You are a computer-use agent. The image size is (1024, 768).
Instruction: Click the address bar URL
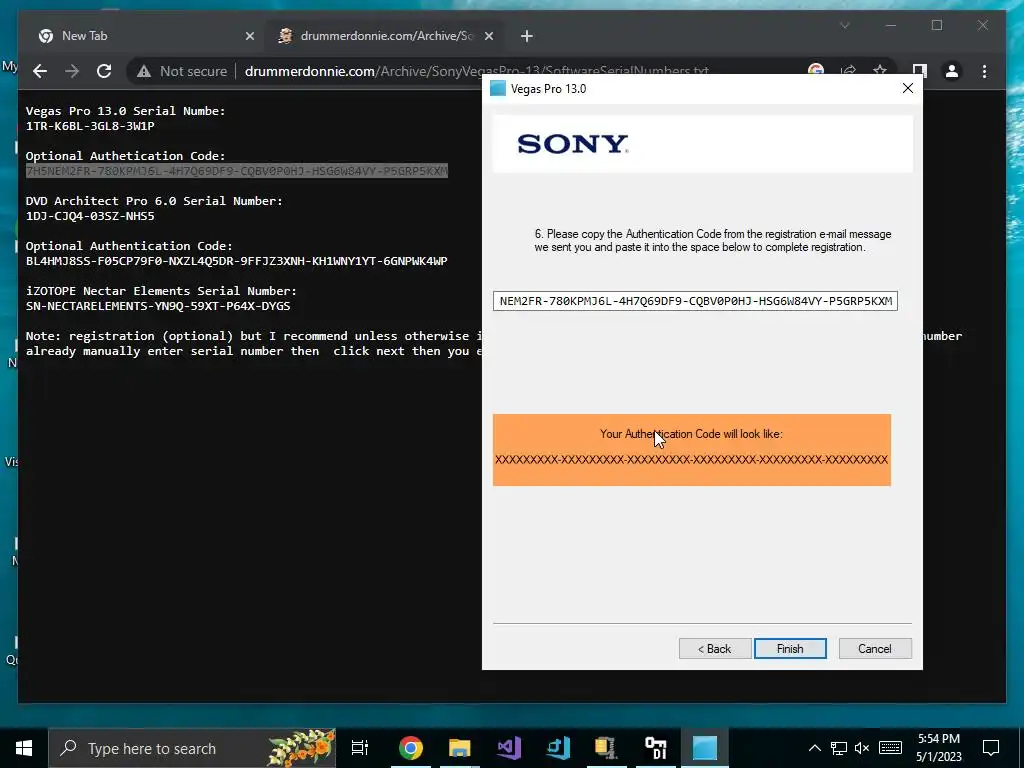476,71
